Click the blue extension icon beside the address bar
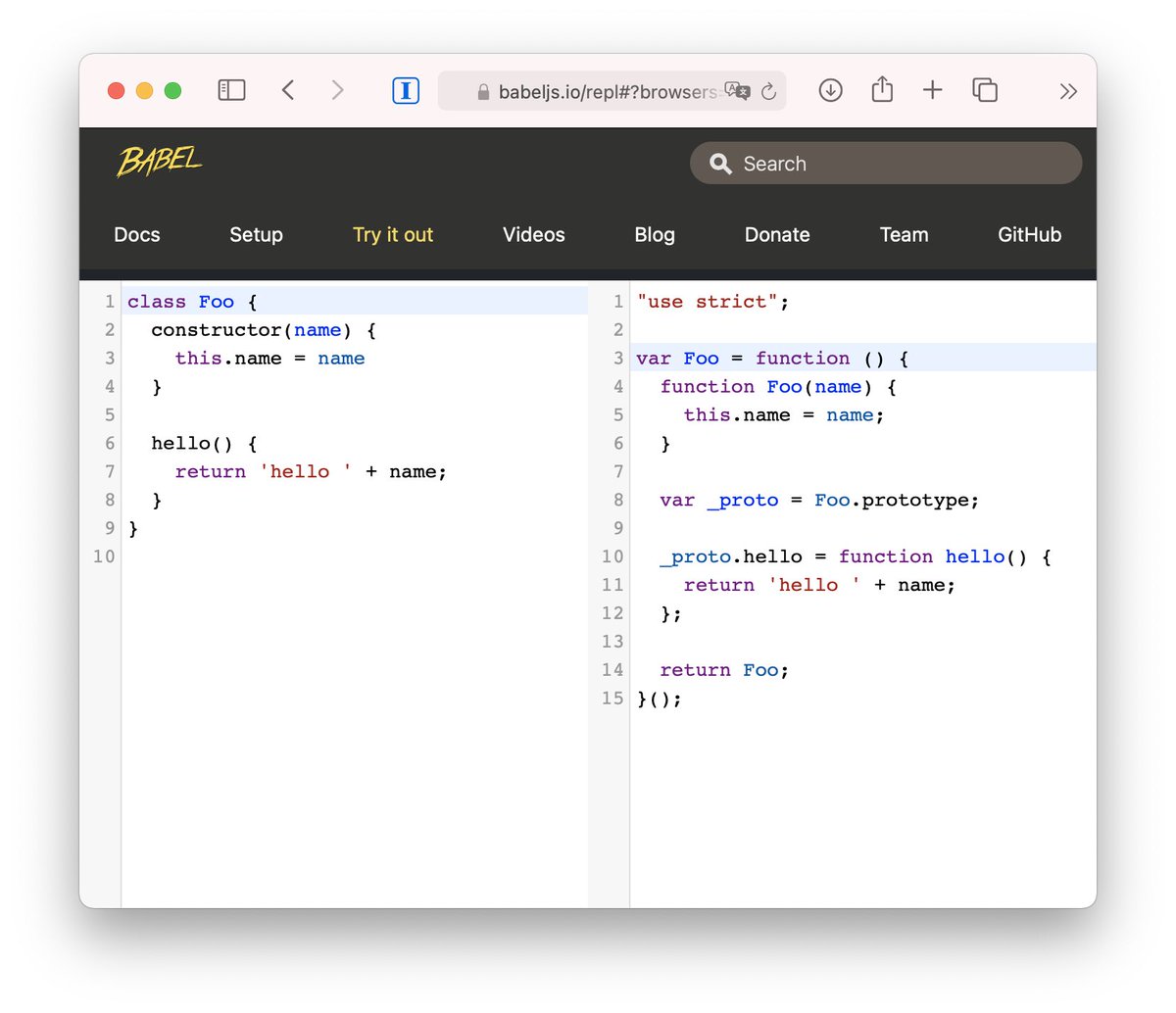 406,89
